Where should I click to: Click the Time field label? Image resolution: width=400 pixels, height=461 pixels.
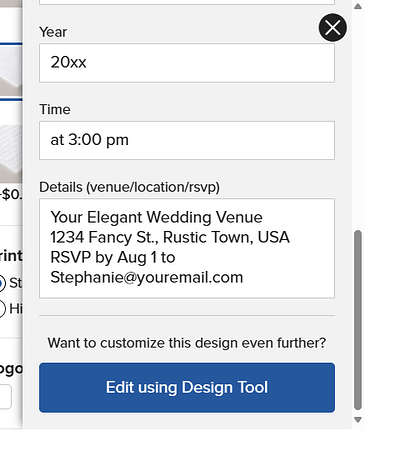pos(55,109)
